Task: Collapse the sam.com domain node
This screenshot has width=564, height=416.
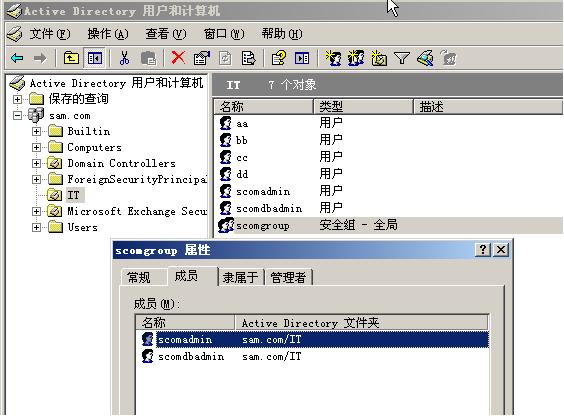Action: pyautogui.click(x=17, y=115)
